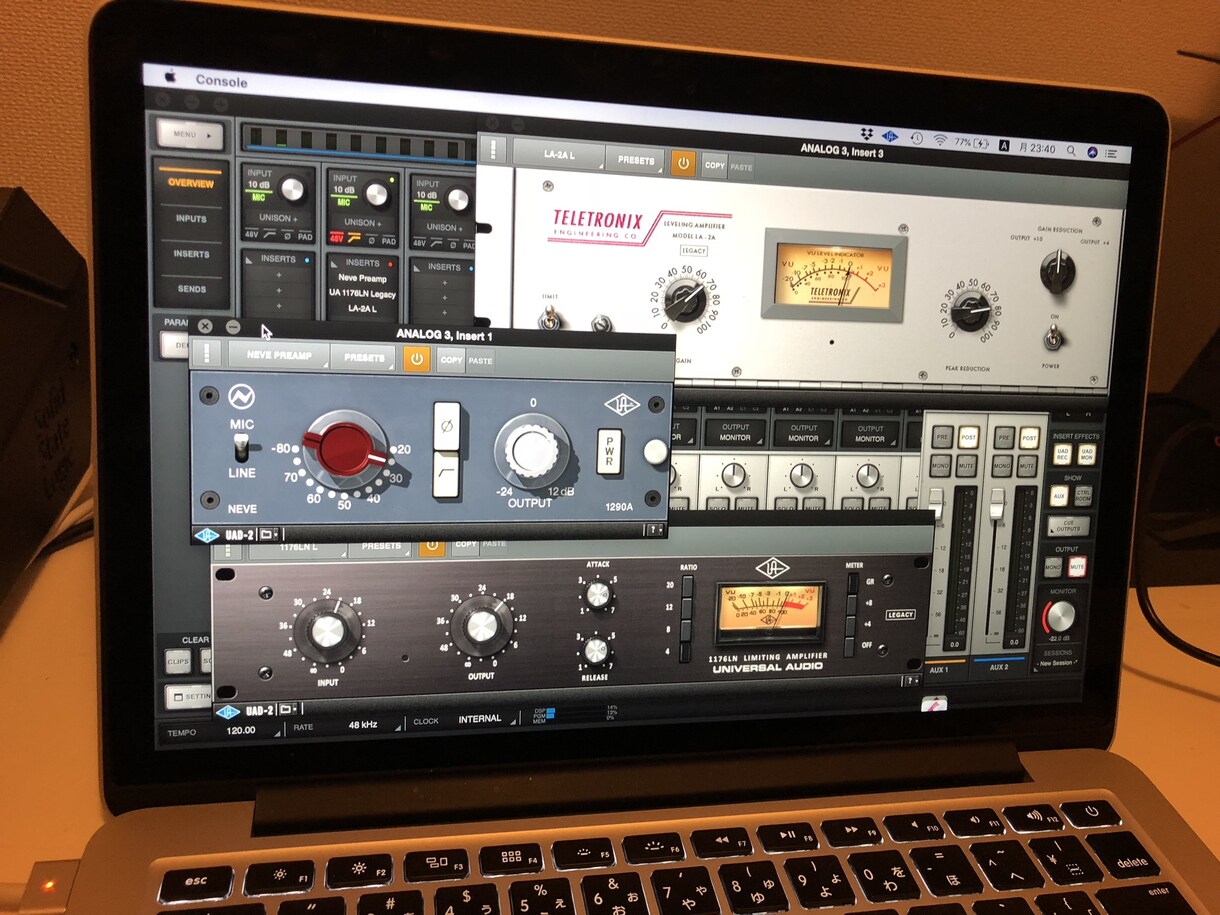
Task: Adjust AUX 1 fader handle
Action: 935,503
